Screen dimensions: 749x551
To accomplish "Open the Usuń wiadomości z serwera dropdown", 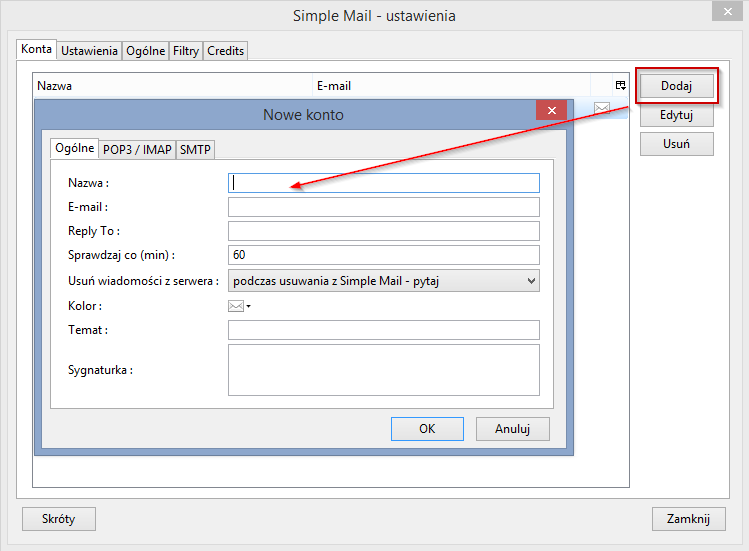I will (x=384, y=281).
